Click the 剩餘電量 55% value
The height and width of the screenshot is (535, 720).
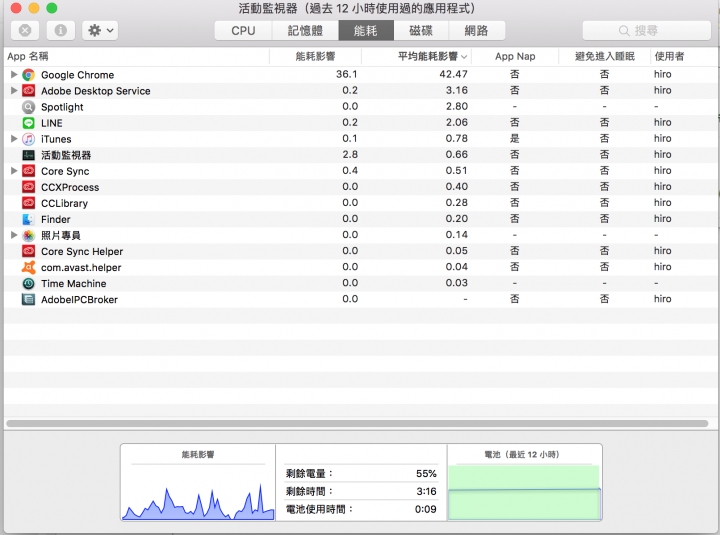pyautogui.click(x=426, y=473)
